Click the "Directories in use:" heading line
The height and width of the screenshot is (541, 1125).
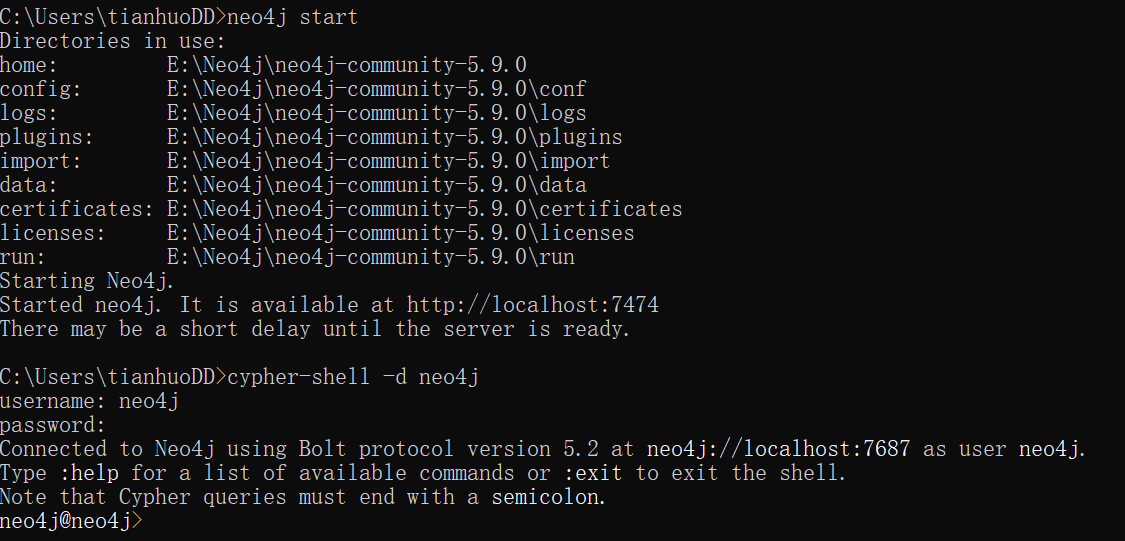[113, 41]
